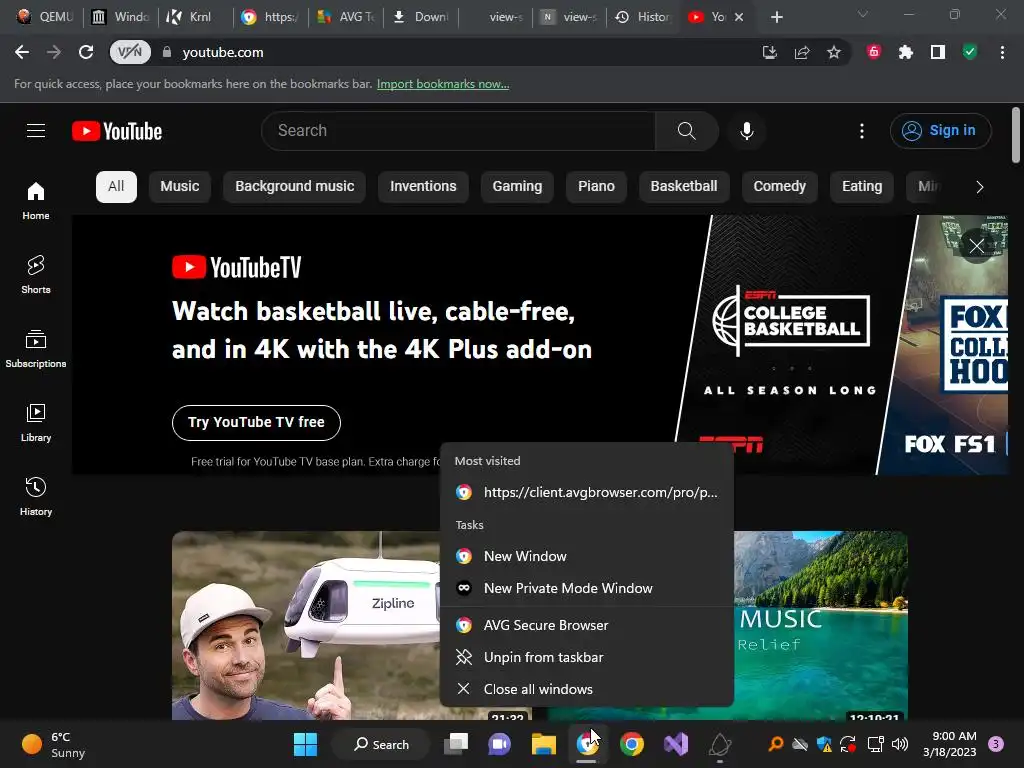1024x768 pixels.
Task: Select the Background music chip
Action: [295, 187]
